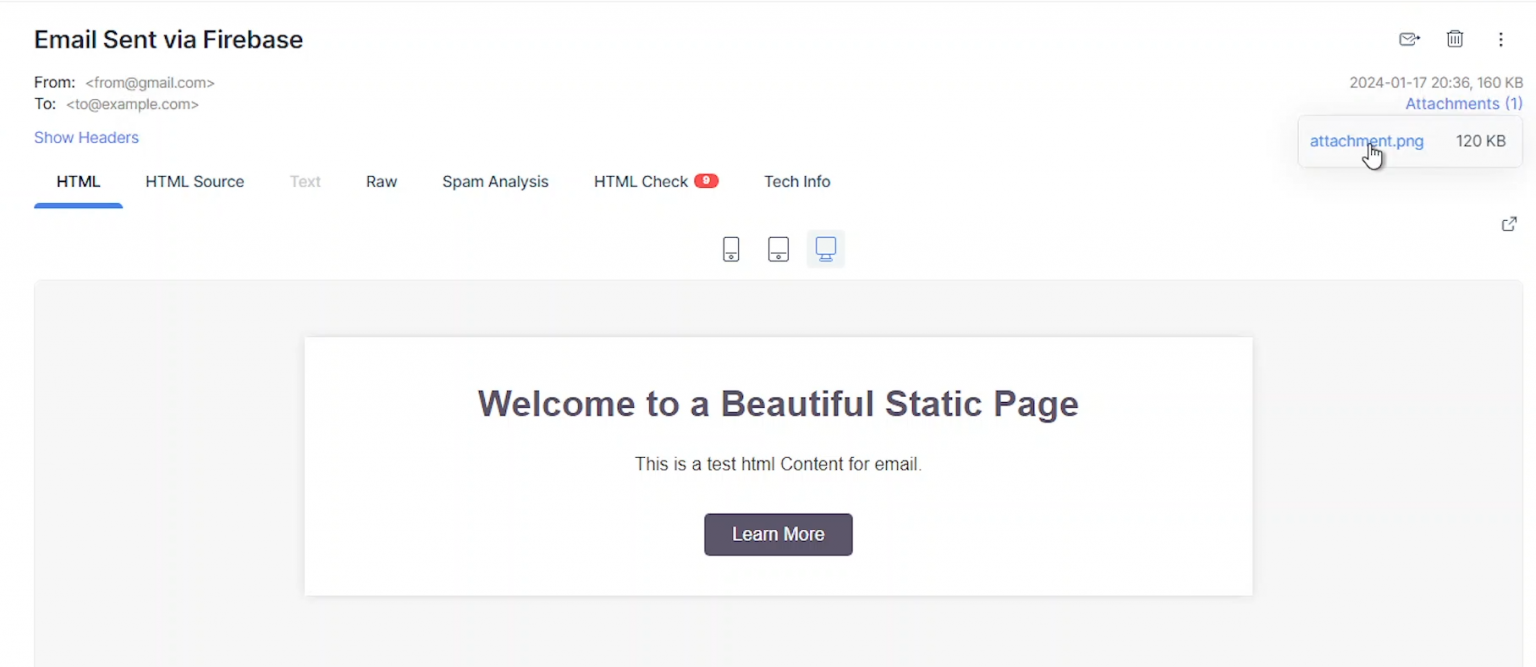Delete the email via the trash icon
Screen dimensions: 1536x667
pyautogui.click(x=1455, y=39)
